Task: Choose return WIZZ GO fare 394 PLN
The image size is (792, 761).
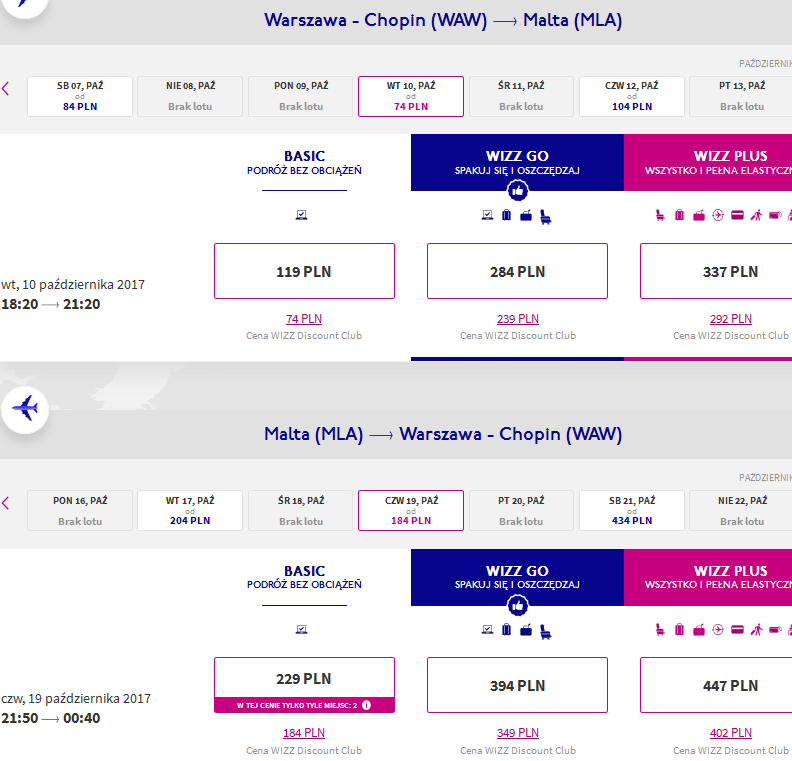Action: coord(517,685)
